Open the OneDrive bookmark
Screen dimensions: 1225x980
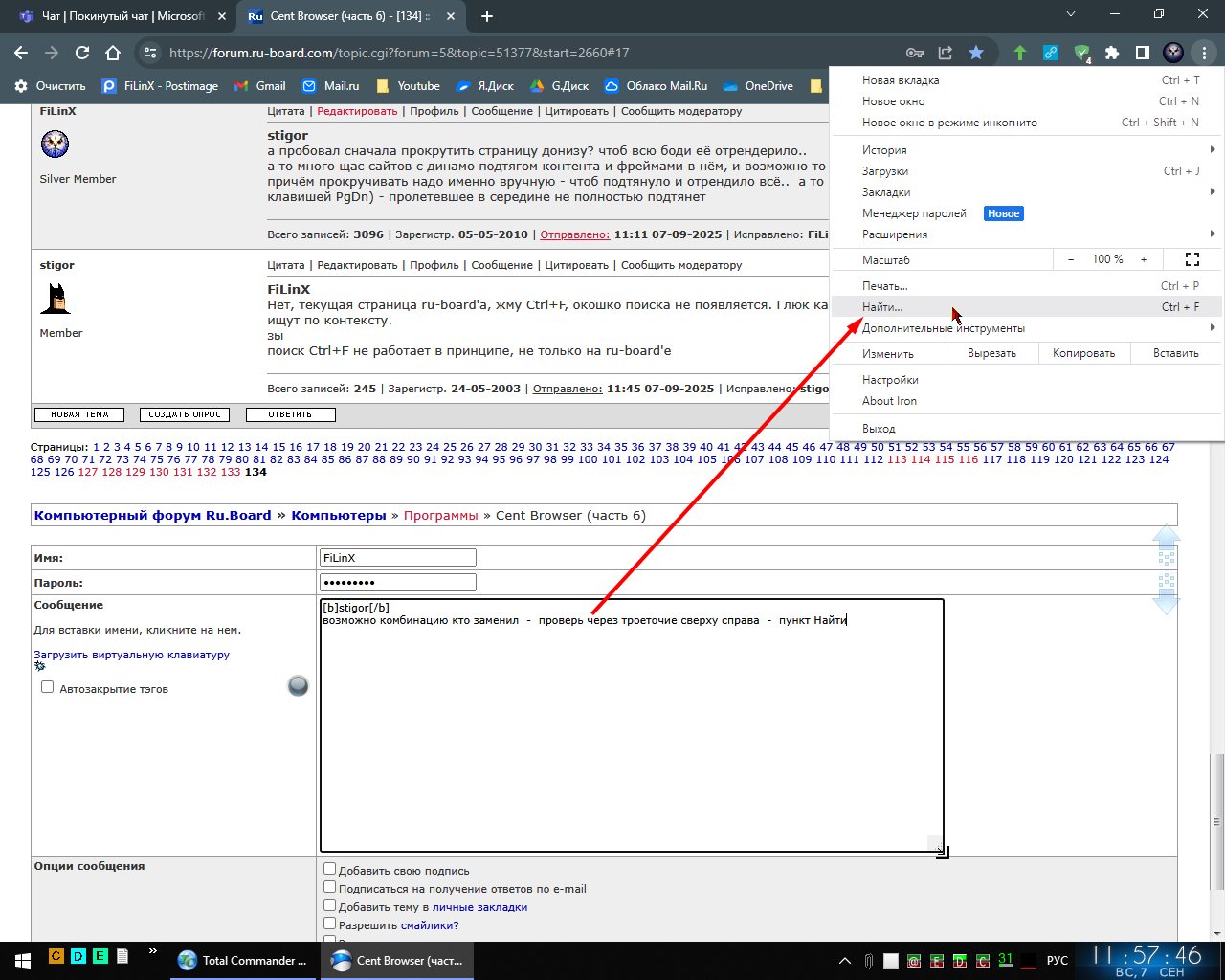pos(758,85)
